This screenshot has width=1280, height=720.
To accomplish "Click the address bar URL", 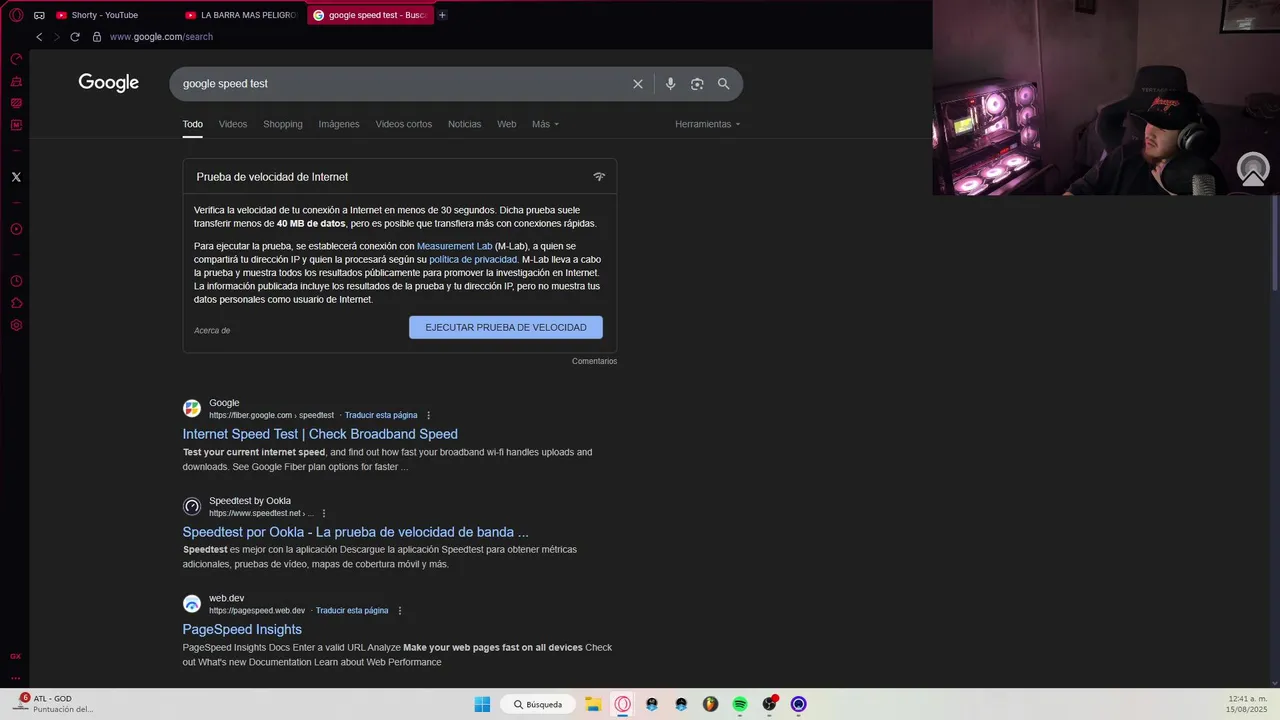I will pos(161,37).
